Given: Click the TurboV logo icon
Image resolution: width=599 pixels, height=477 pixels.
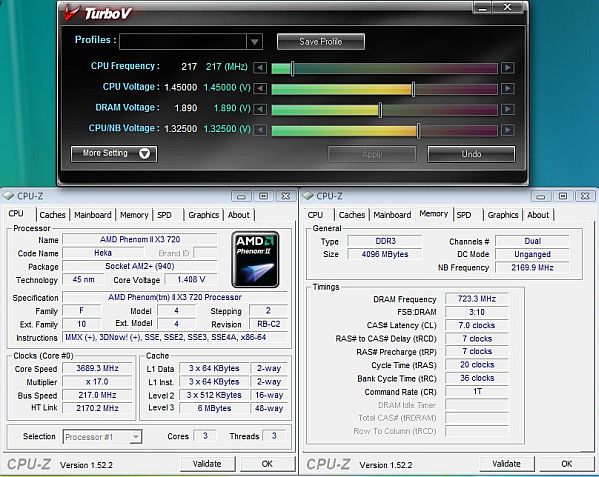Looking at the screenshot, I should click(71, 13).
